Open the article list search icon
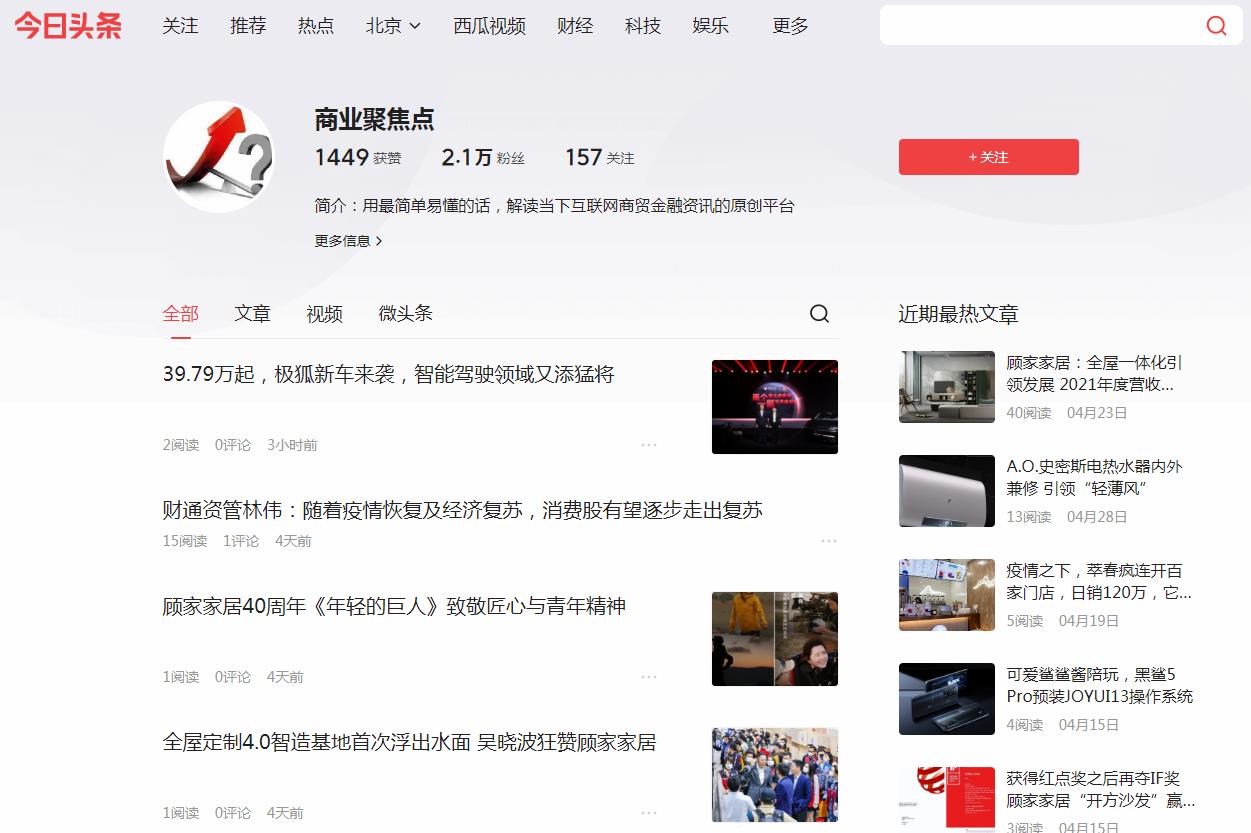1251x833 pixels. pyautogui.click(x=819, y=314)
